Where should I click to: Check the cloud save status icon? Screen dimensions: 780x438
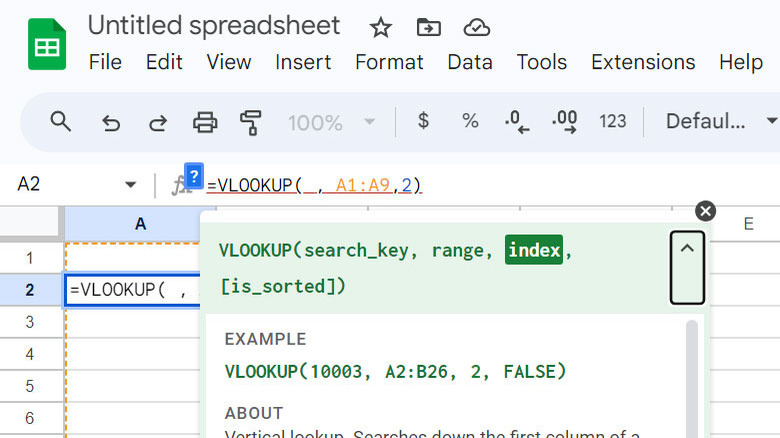pos(477,27)
